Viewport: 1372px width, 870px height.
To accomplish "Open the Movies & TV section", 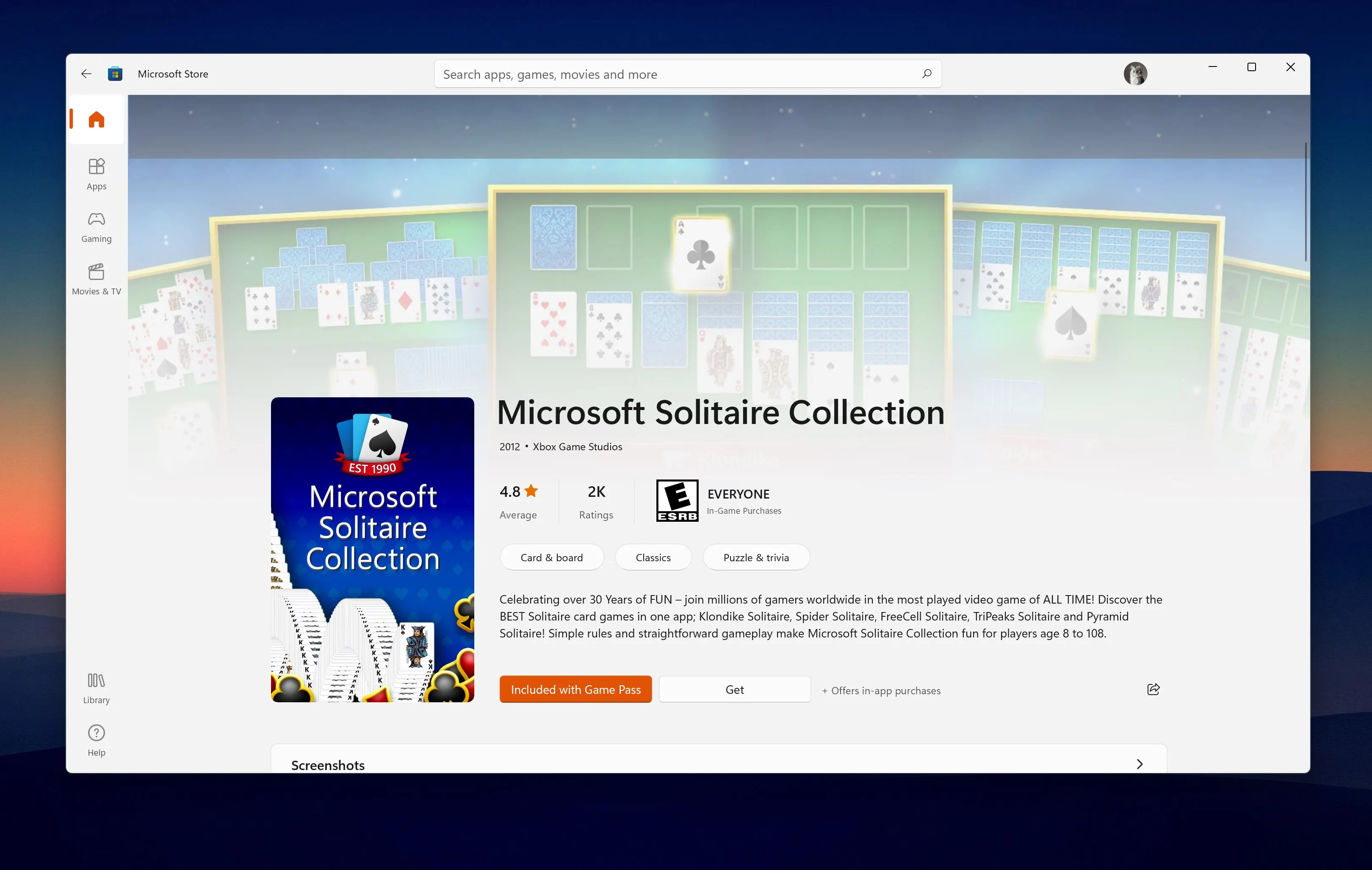I will coord(96,279).
